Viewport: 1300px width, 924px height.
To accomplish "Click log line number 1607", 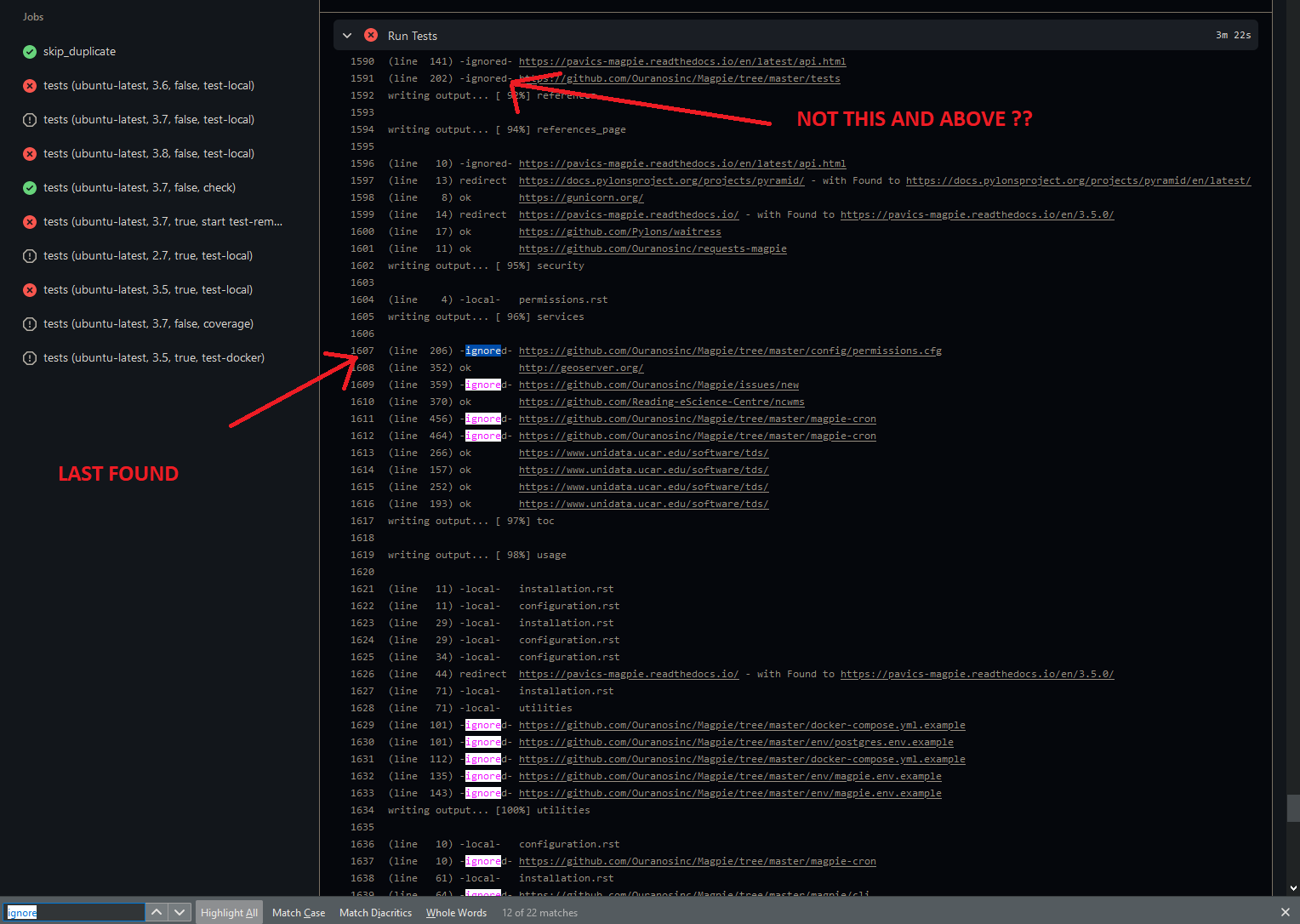I will coord(362,351).
